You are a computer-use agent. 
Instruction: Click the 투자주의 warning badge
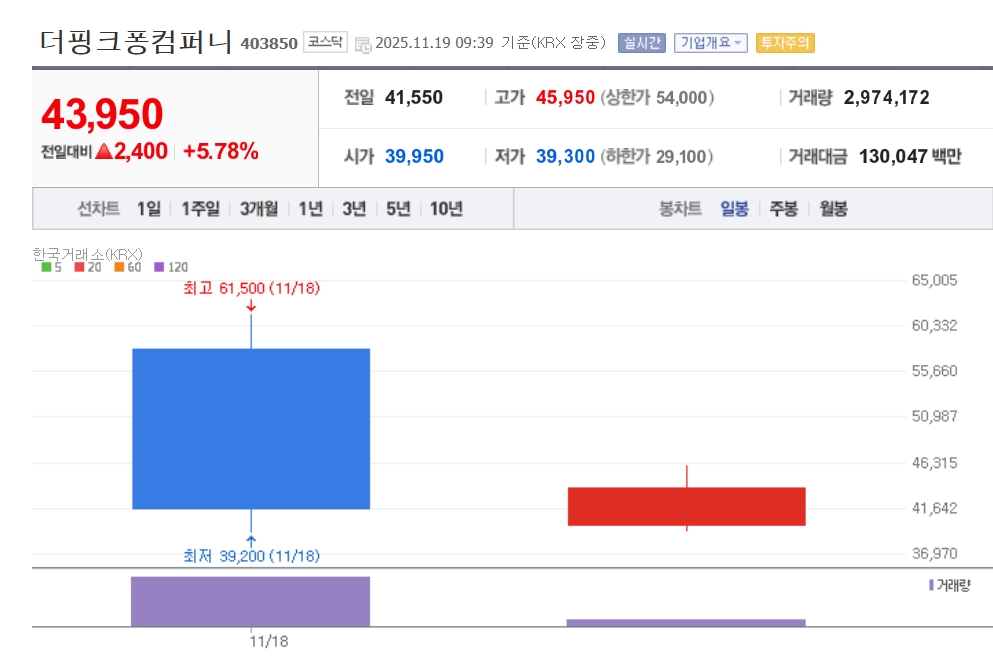pos(785,43)
